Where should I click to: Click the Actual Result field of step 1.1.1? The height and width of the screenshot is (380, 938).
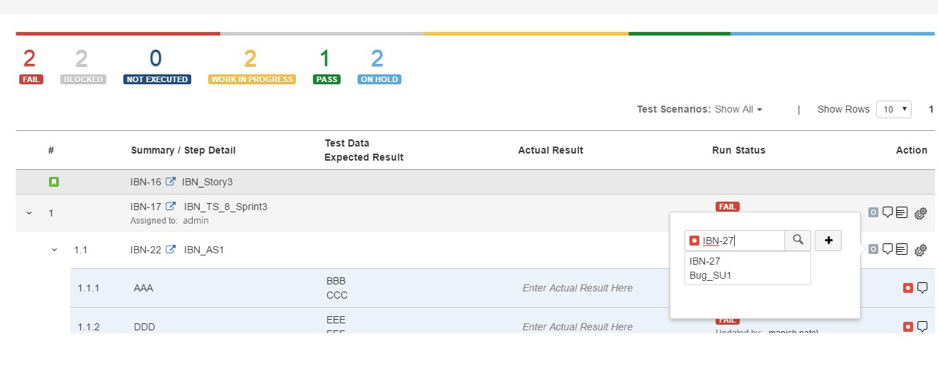click(x=577, y=288)
